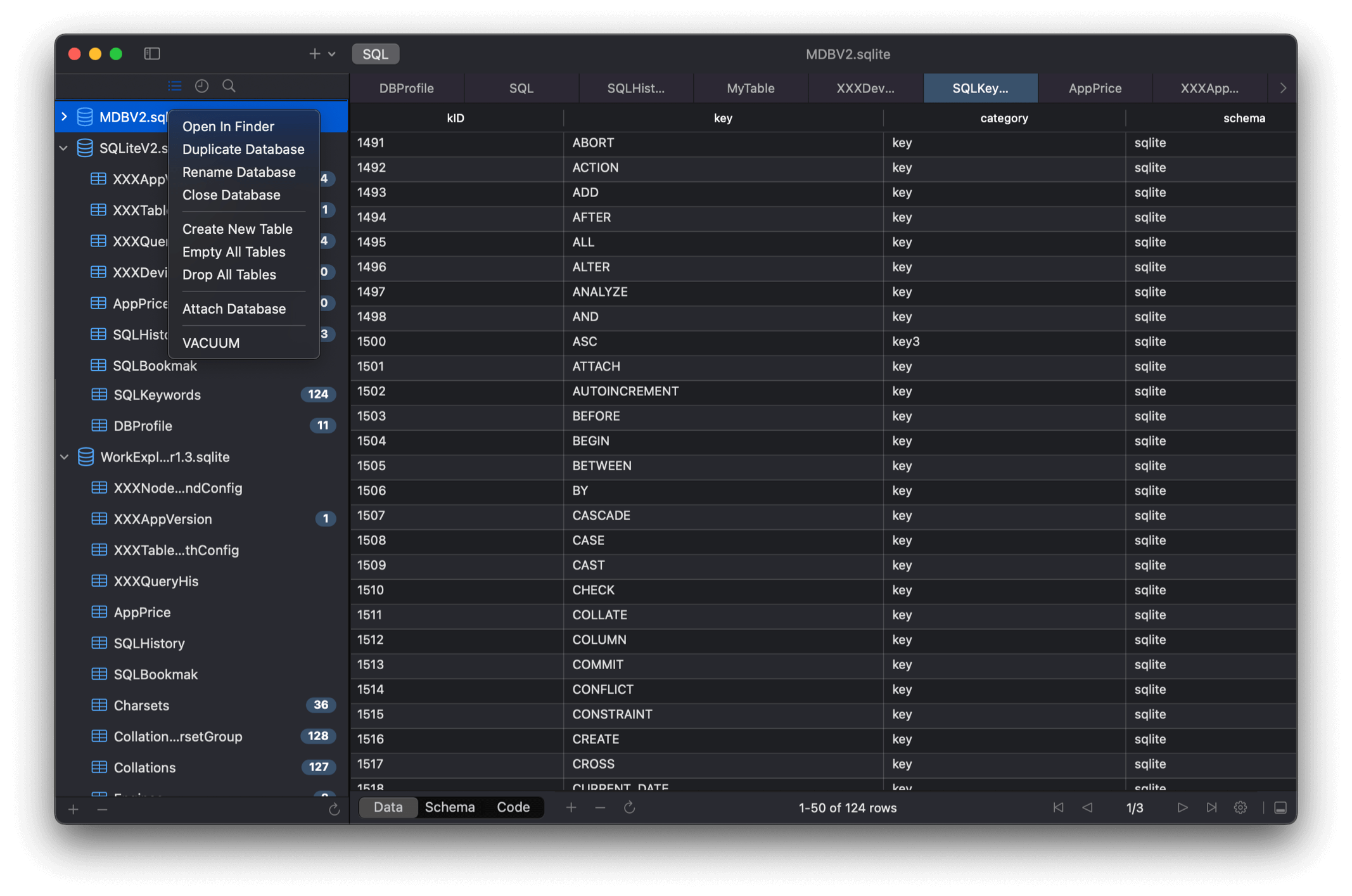Click the SQL button in title bar
This screenshot has width=1352, height=896.
click(375, 54)
